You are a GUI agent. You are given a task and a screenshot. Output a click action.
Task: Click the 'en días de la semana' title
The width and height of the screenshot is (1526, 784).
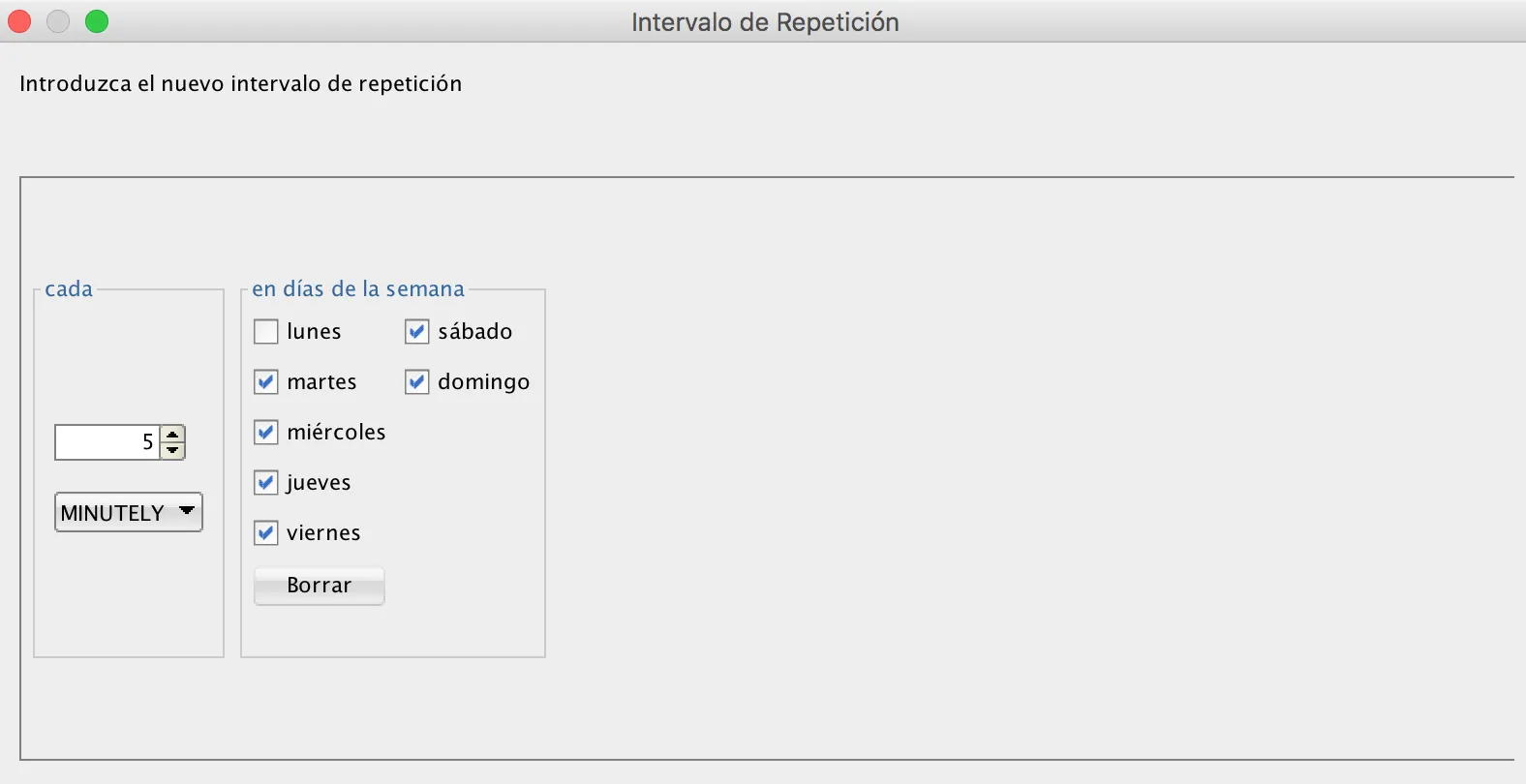click(358, 289)
